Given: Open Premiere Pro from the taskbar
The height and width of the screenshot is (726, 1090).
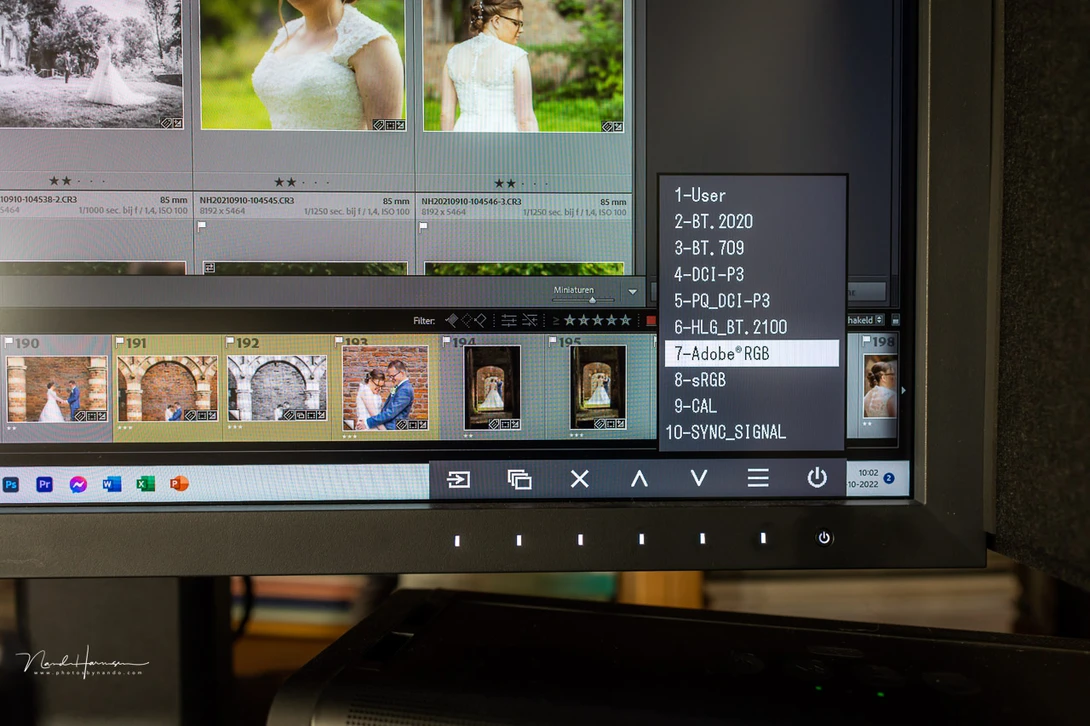Looking at the screenshot, I should [x=44, y=484].
